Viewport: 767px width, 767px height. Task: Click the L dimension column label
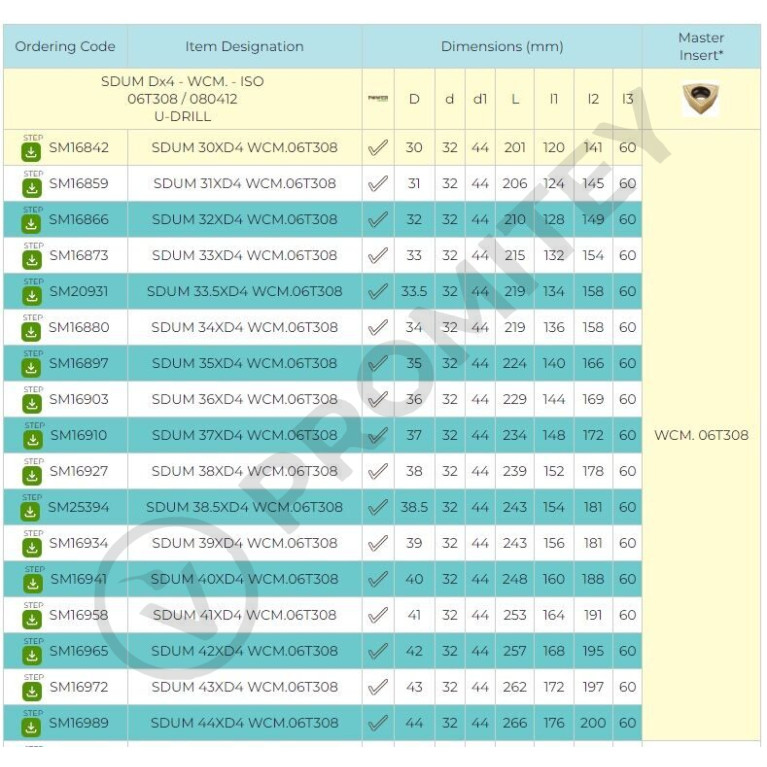(x=515, y=99)
